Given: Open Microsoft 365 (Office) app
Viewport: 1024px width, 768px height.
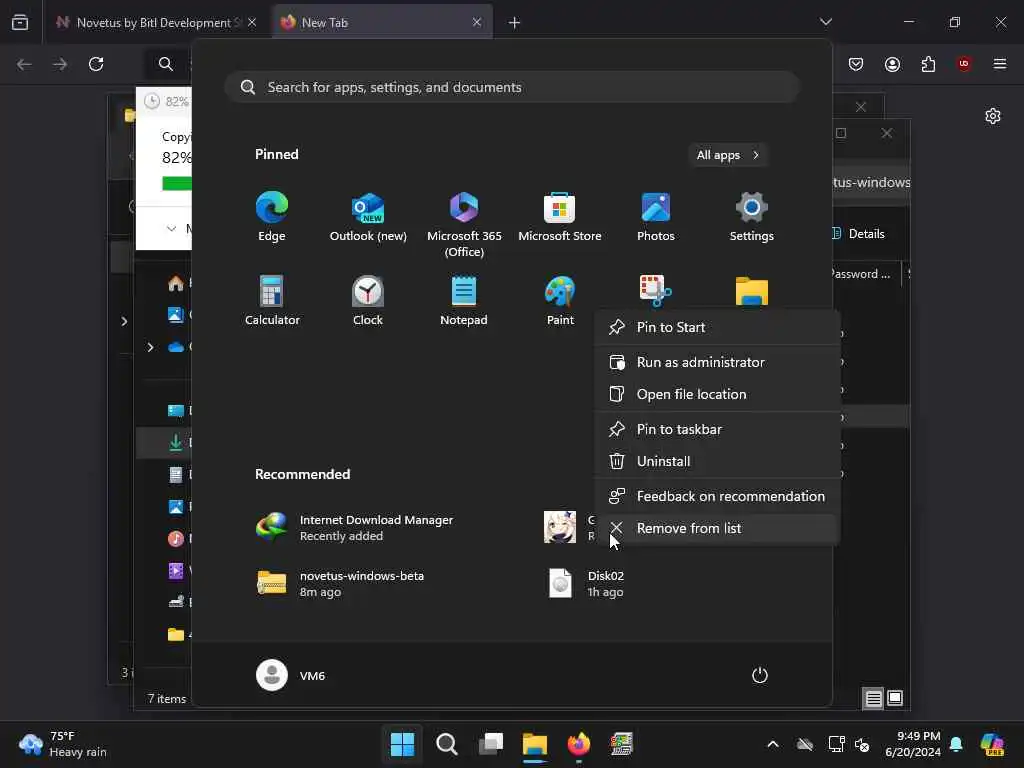Looking at the screenshot, I should [x=464, y=225].
